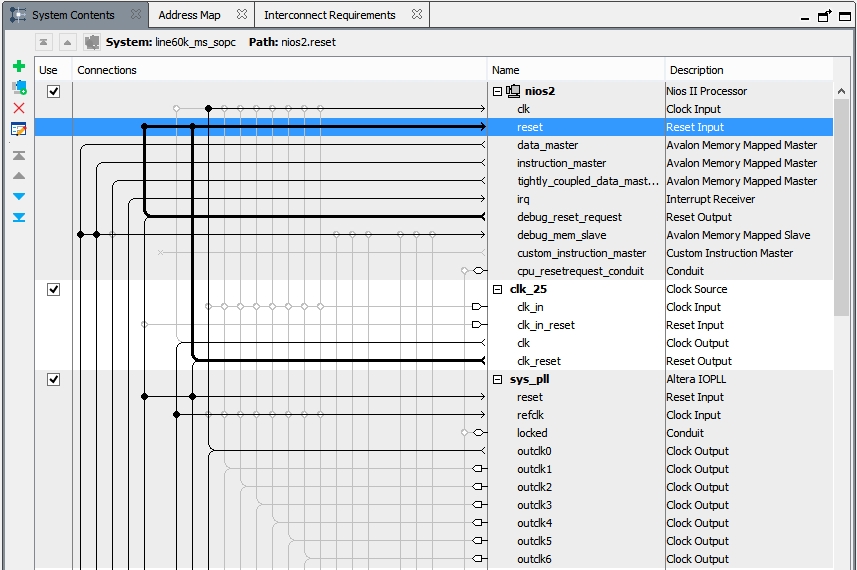Click the green plus add component icon

(x=18, y=66)
